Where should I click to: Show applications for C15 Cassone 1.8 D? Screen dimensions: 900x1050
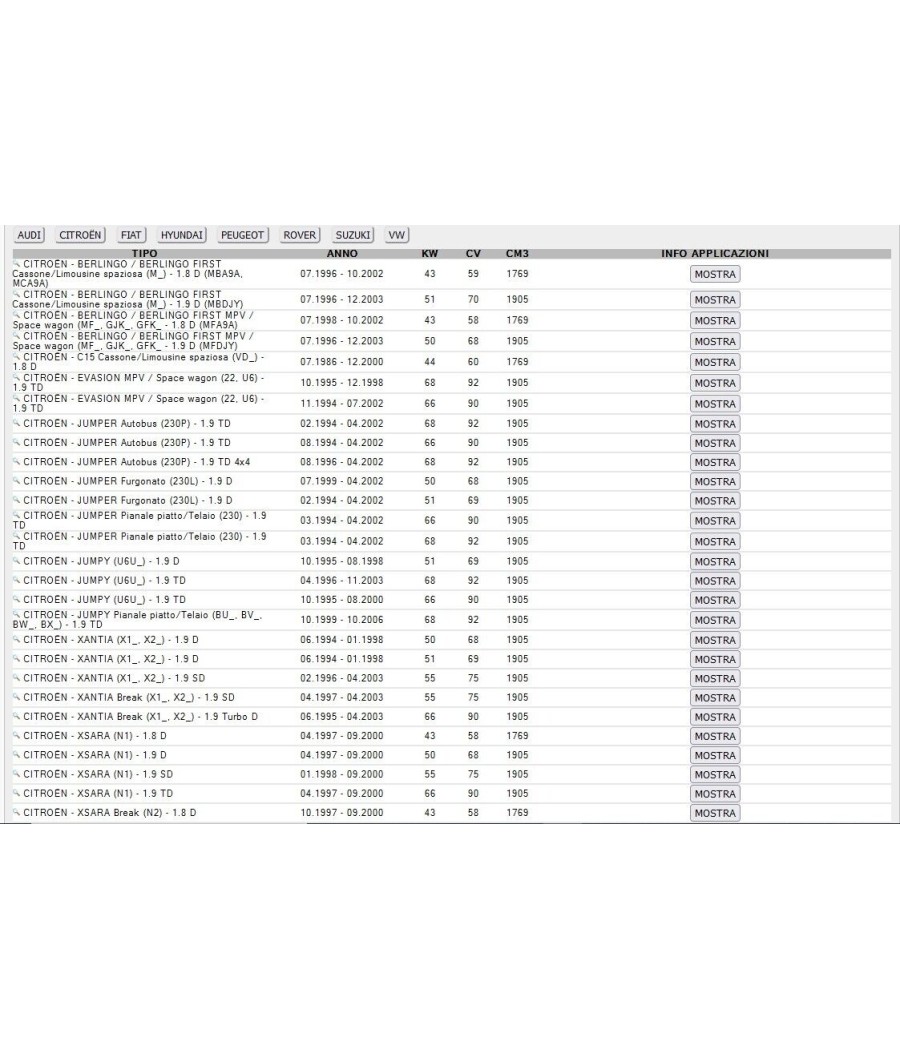(715, 362)
